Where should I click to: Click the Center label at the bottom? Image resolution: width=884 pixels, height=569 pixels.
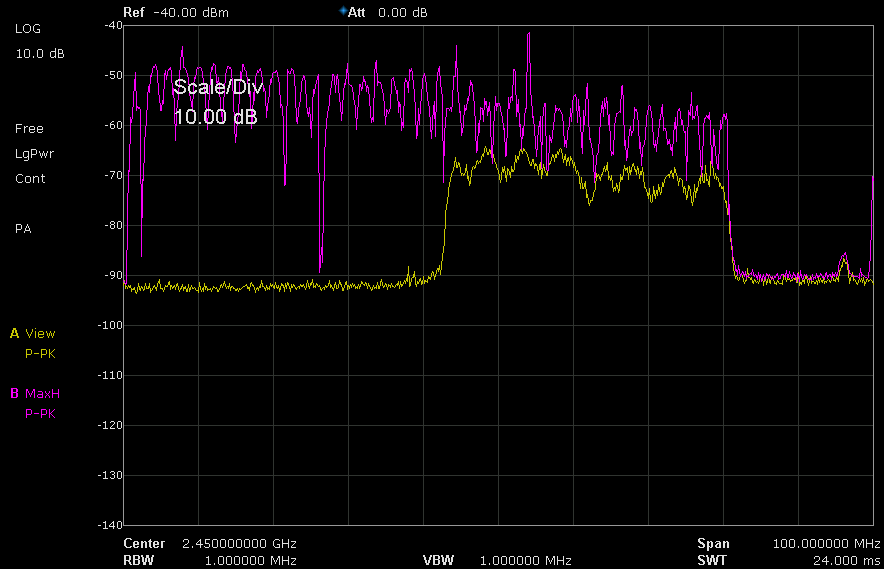144,544
